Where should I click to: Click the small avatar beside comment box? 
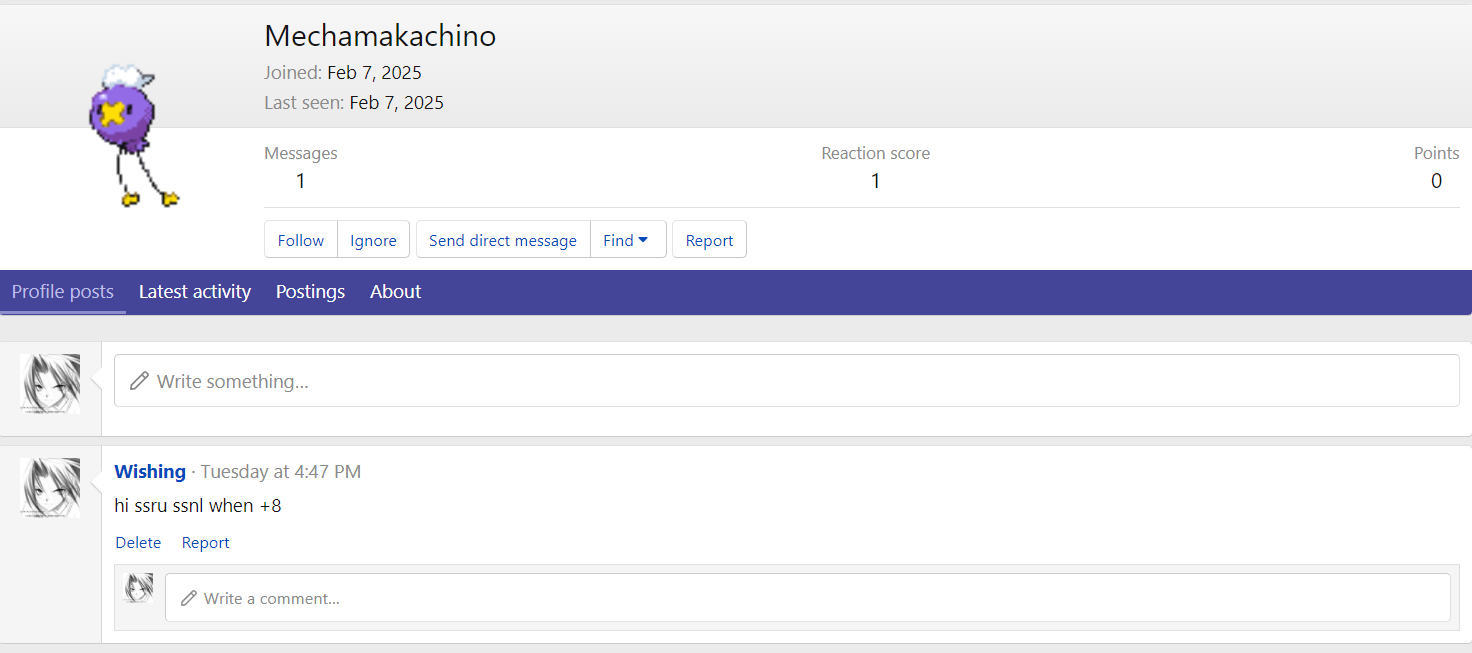(x=138, y=588)
